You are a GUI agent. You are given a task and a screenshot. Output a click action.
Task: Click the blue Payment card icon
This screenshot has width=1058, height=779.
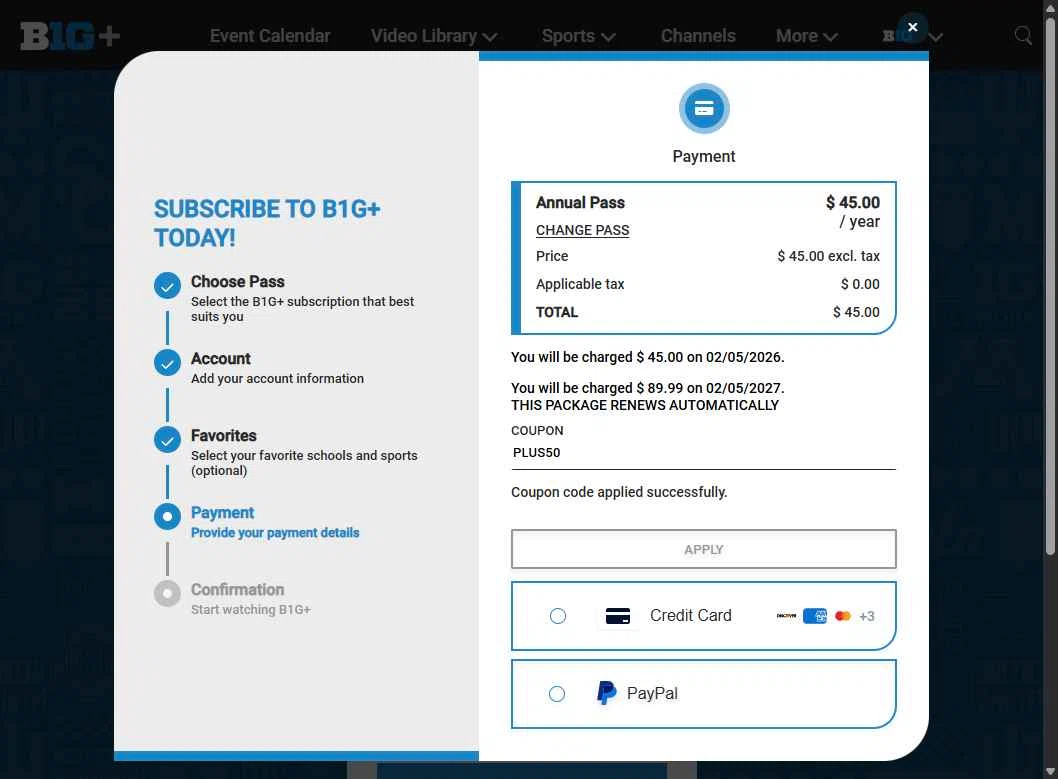click(704, 108)
